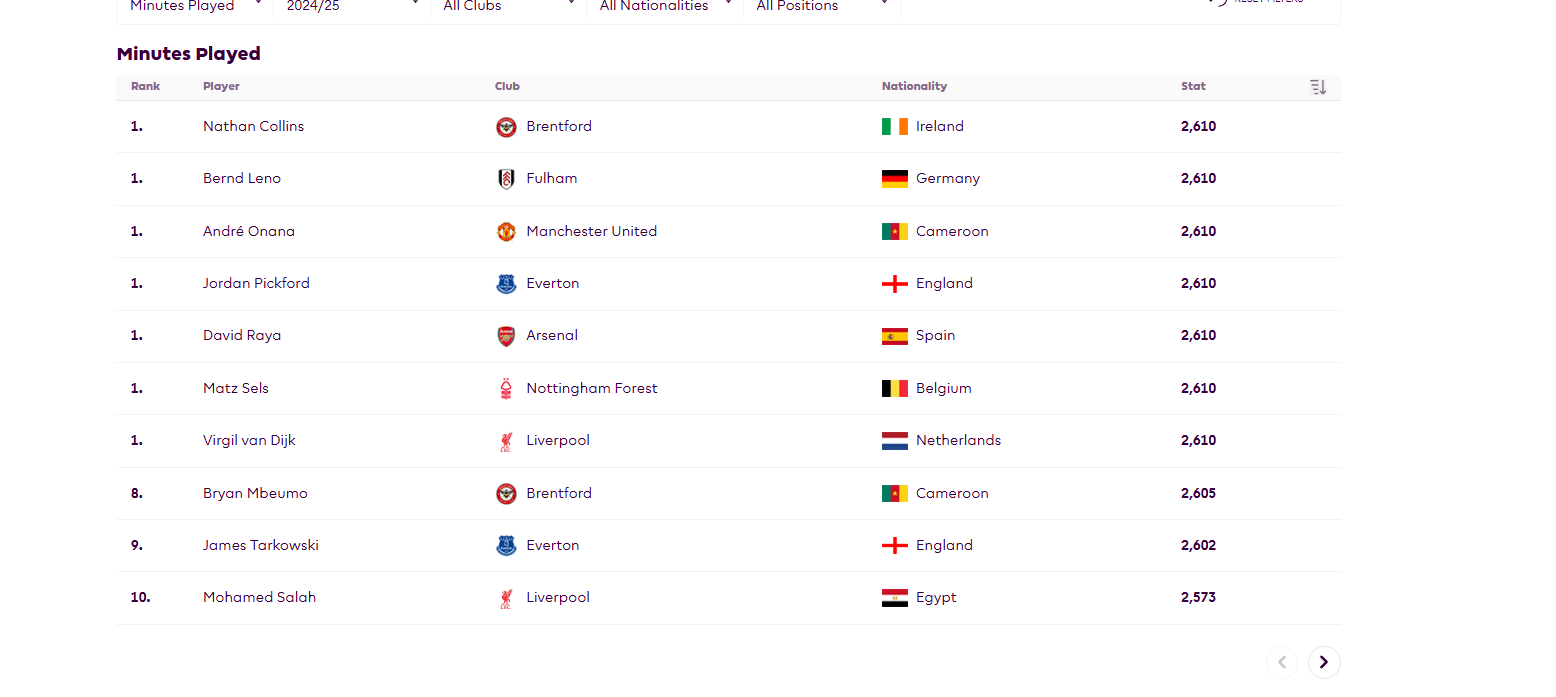This screenshot has height=697, width=1556.
Task: Go to the next page of results
Action: pyautogui.click(x=1324, y=662)
